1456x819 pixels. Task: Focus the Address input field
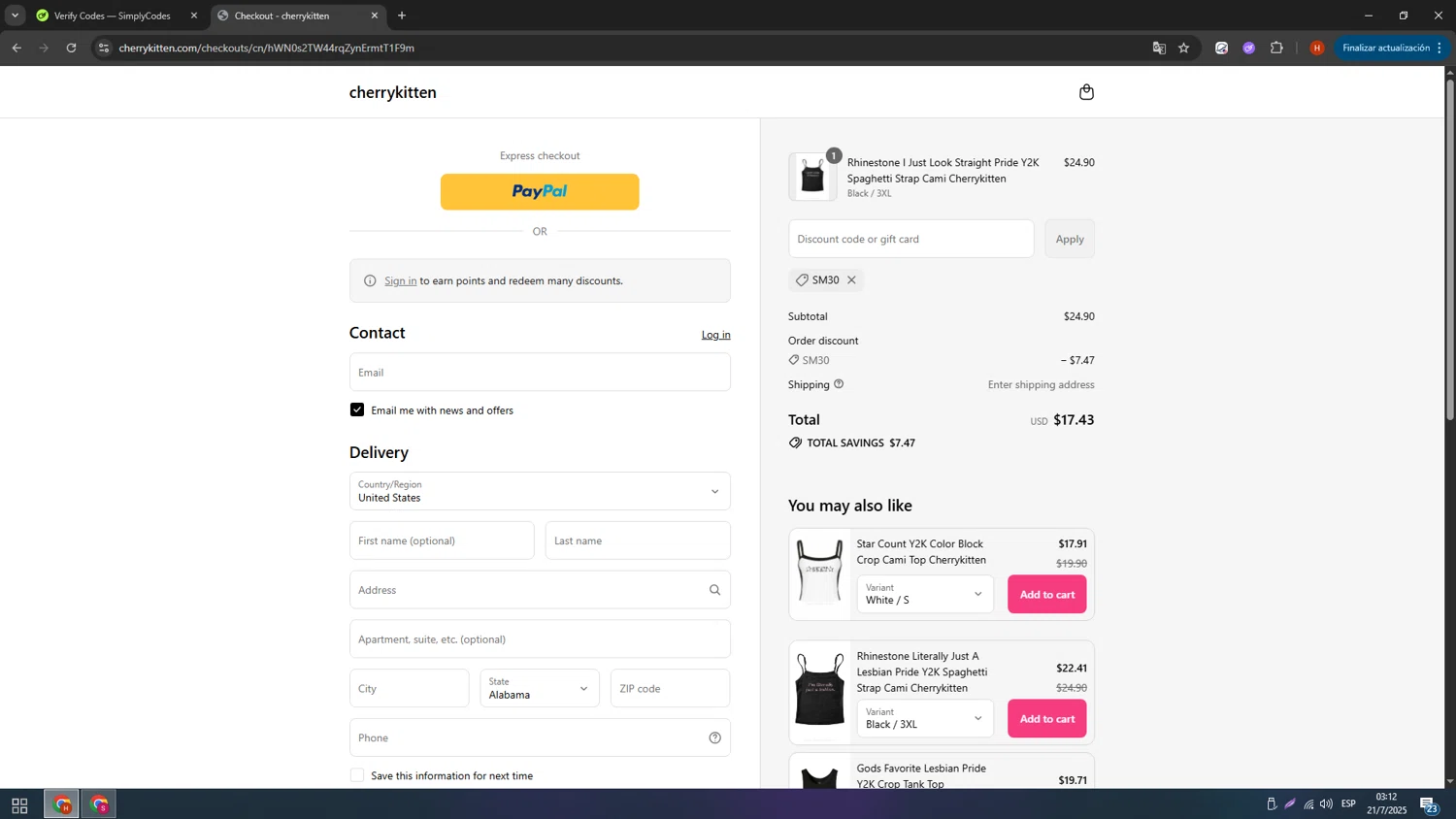(540, 590)
